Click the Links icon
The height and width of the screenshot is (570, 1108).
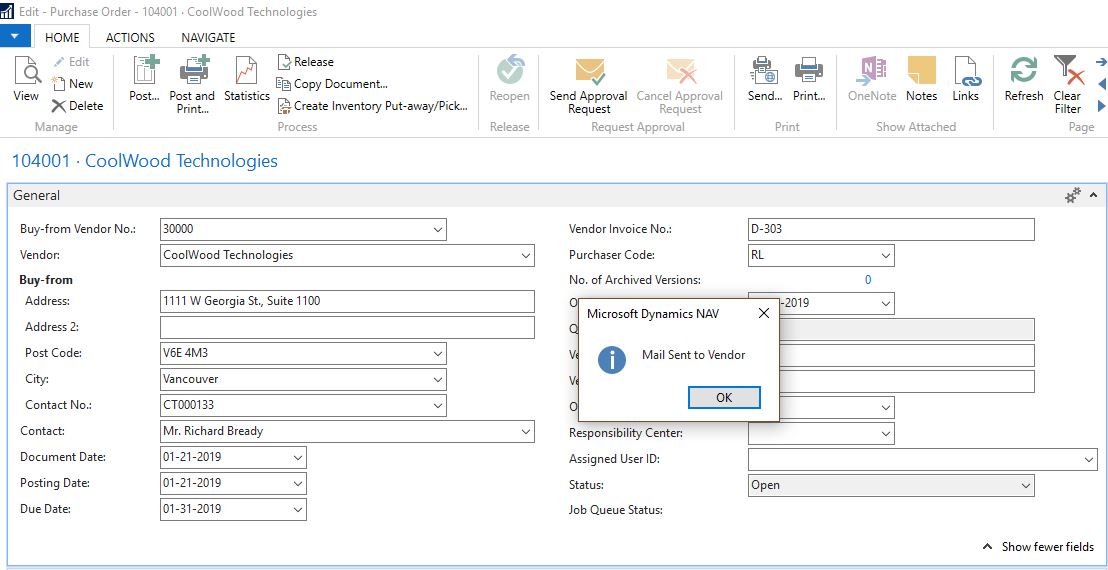coord(965,78)
